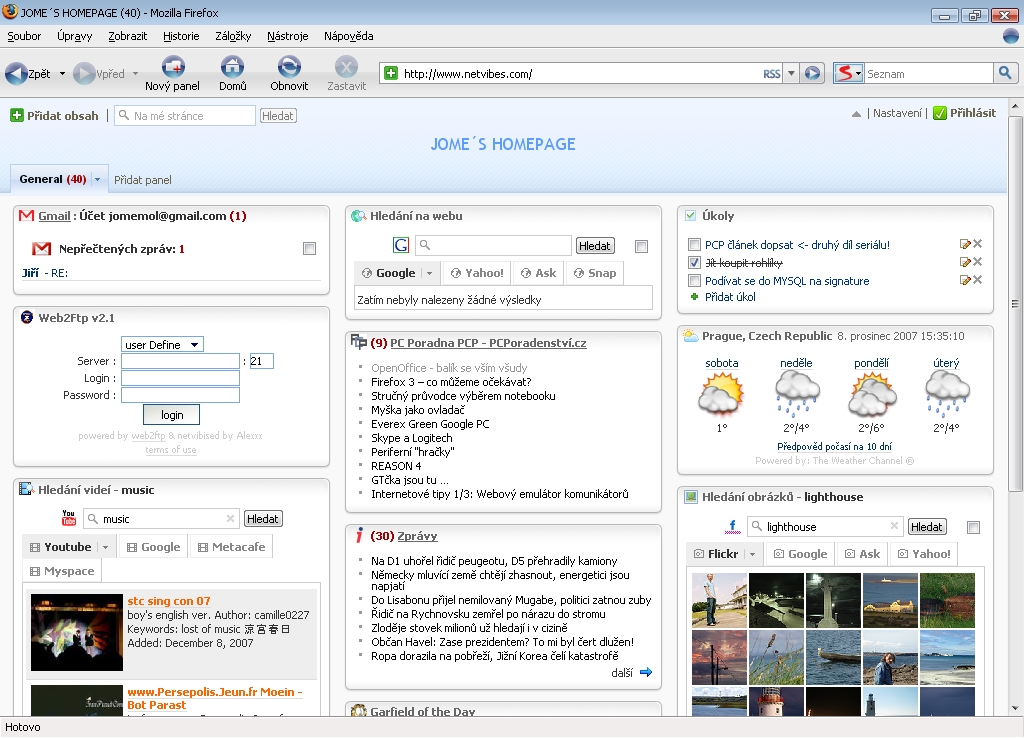Open the Záložky menu

pyautogui.click(x=233, y=36)
